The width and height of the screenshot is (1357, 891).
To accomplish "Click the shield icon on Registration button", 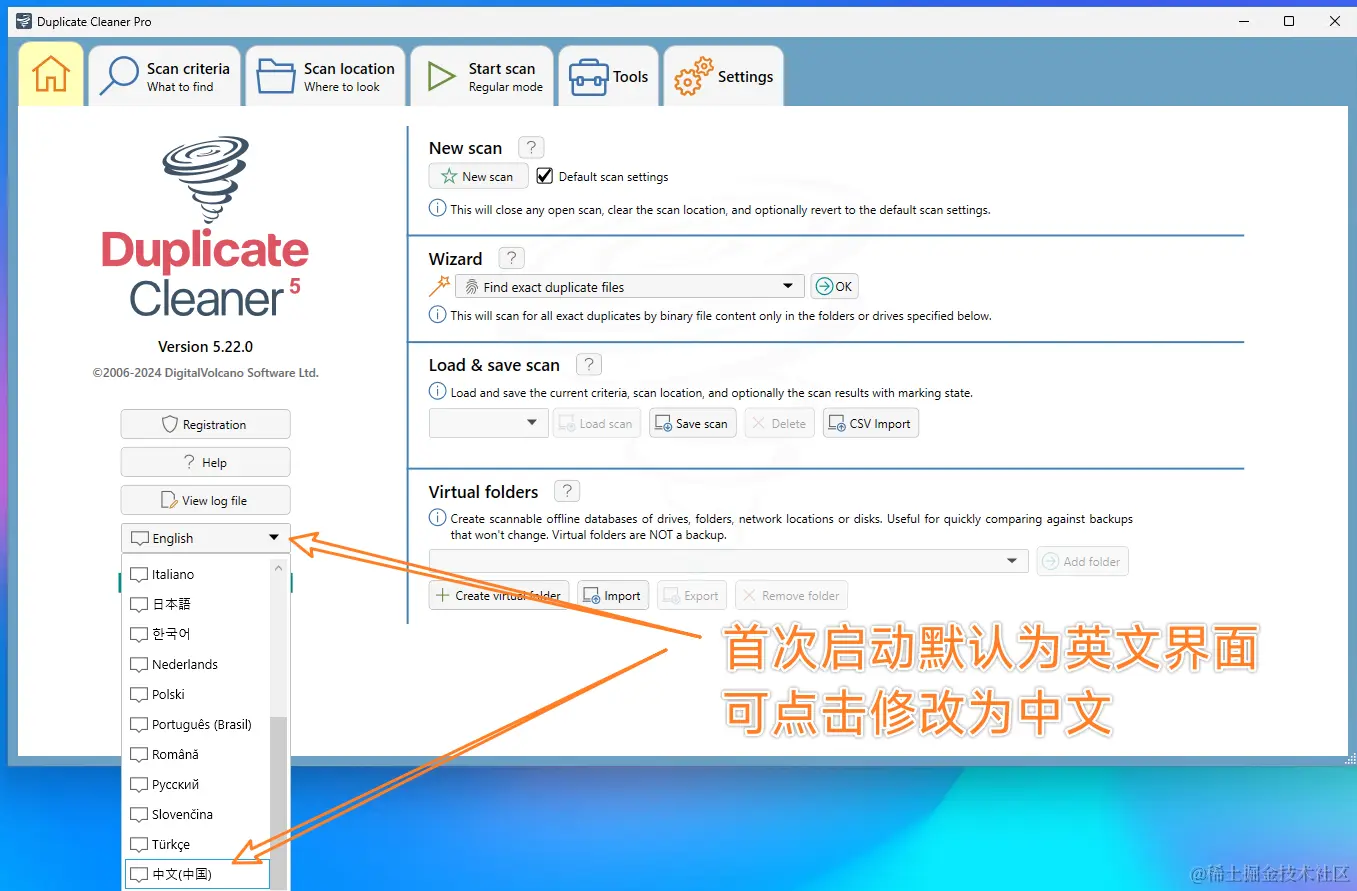I will pos(170,424).
